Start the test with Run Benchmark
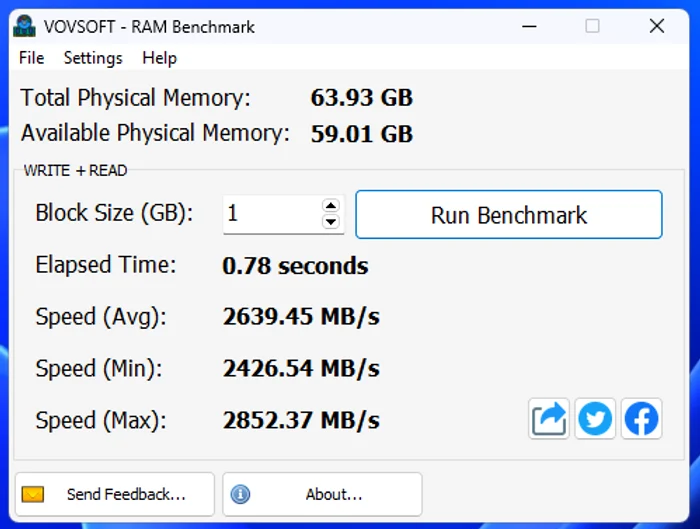Screen dimensions: 700x529 [509, 215]
